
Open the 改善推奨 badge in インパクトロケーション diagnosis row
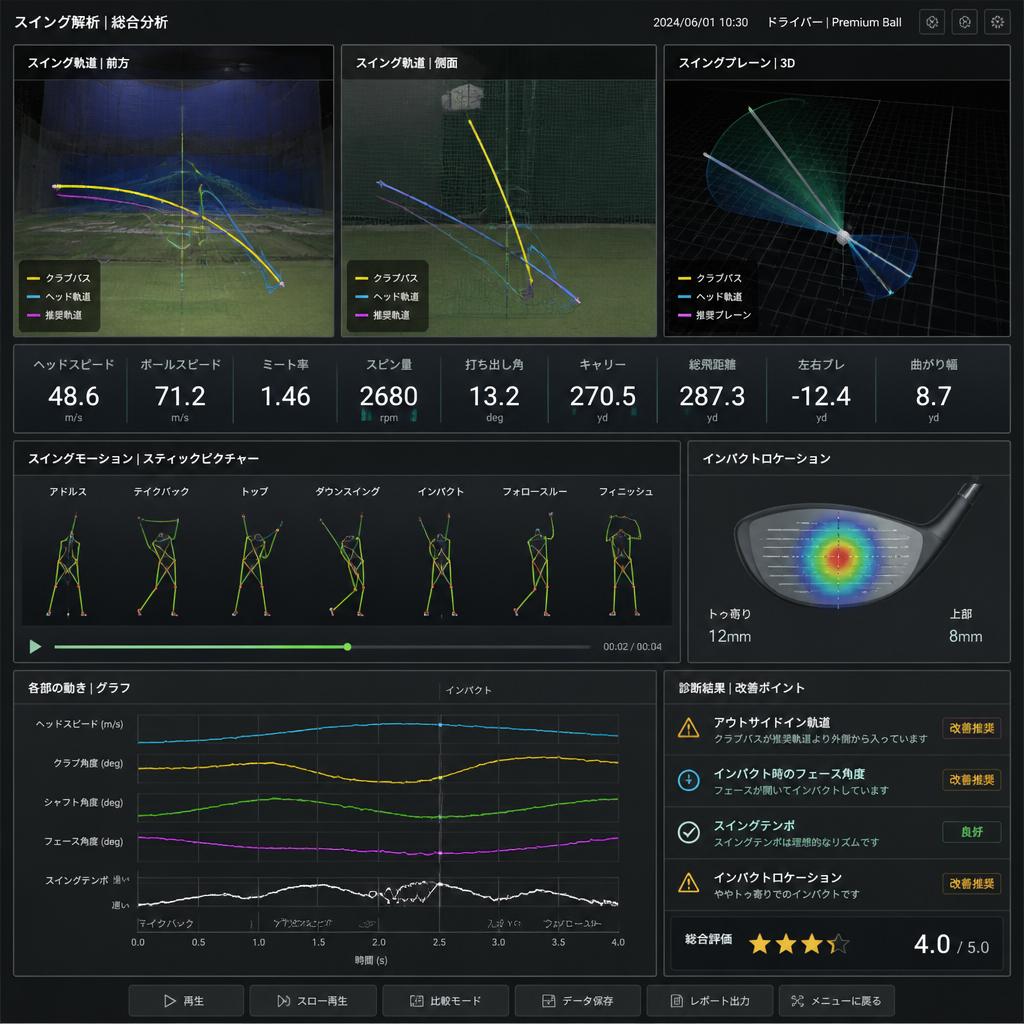click(x=972, y=884)
